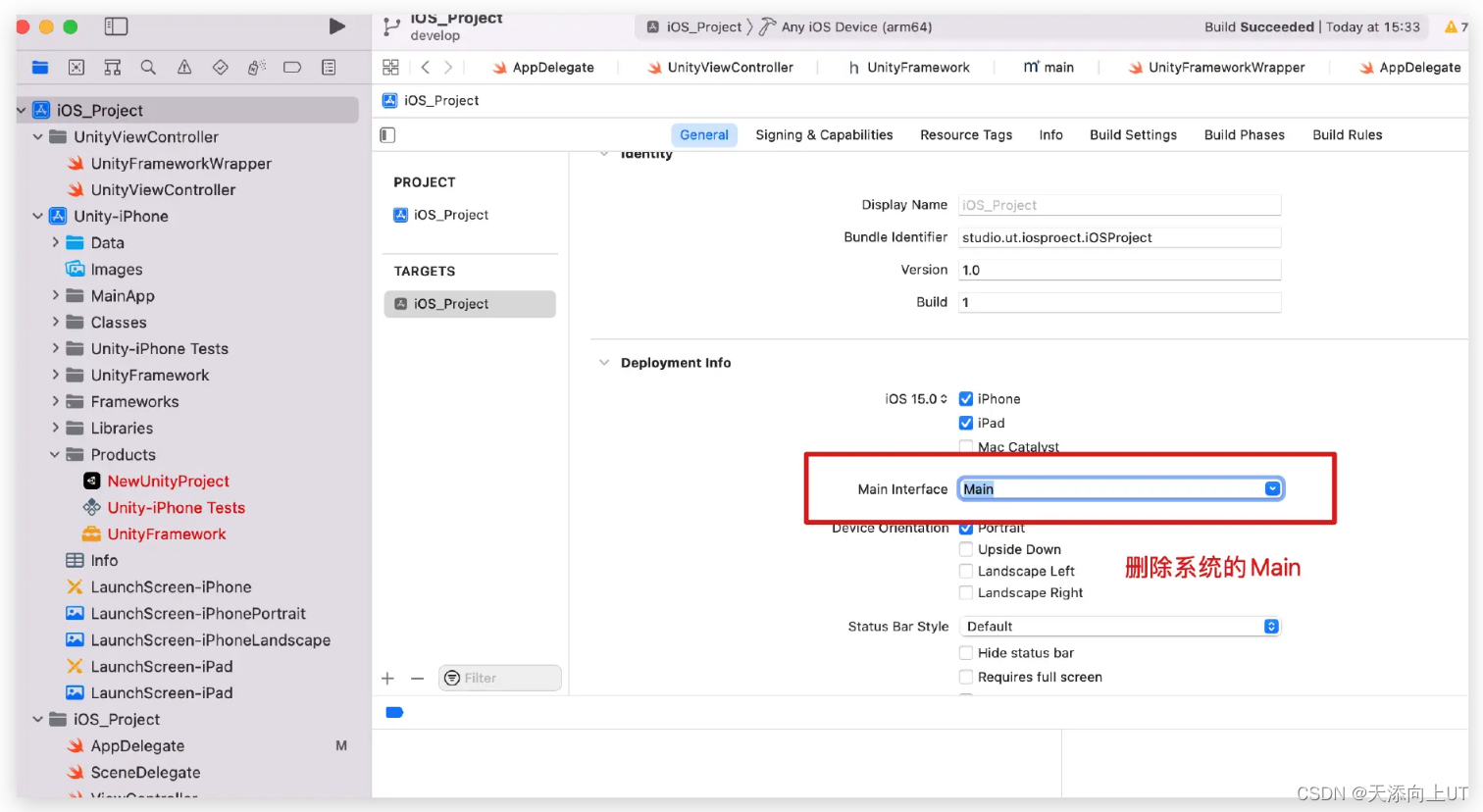Add a new target with plus button
This screenshot has height=812, width=1483.
tap(387, 678)
